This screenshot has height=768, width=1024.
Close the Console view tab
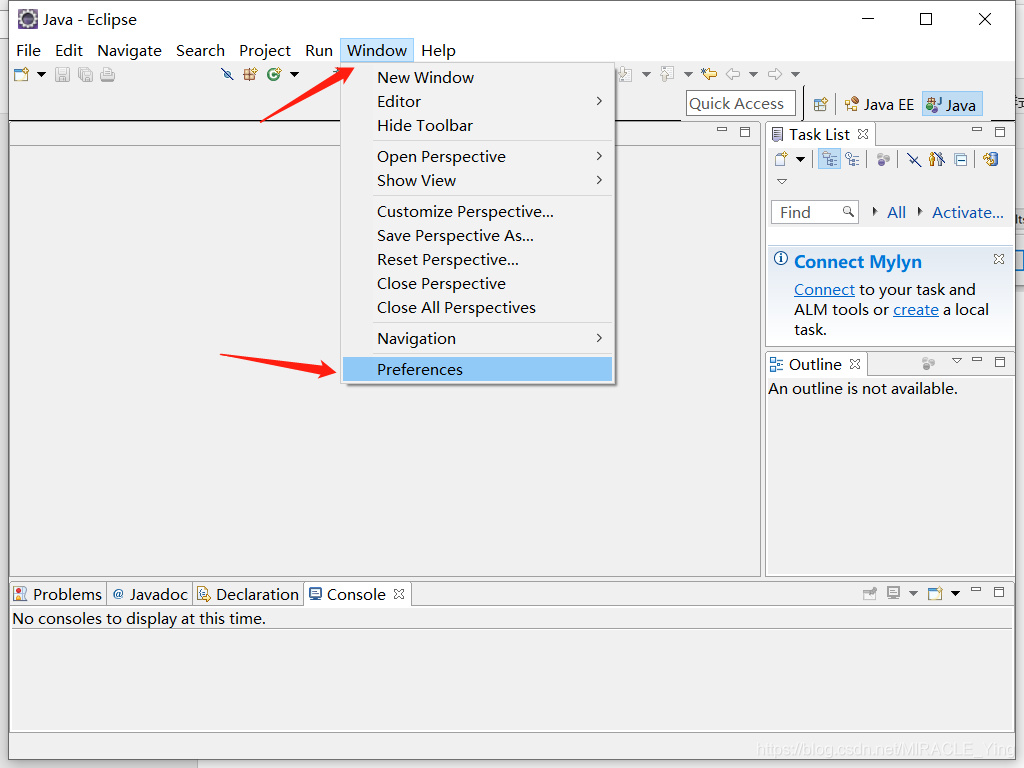click(x=399, y=594)
